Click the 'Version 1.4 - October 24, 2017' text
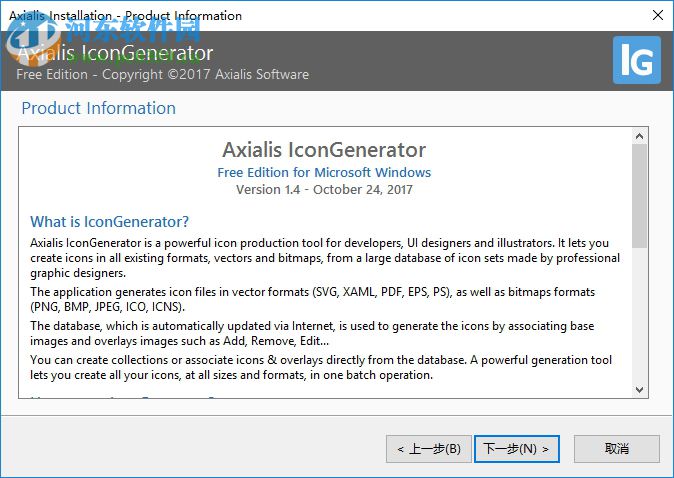 coord(324,189)
